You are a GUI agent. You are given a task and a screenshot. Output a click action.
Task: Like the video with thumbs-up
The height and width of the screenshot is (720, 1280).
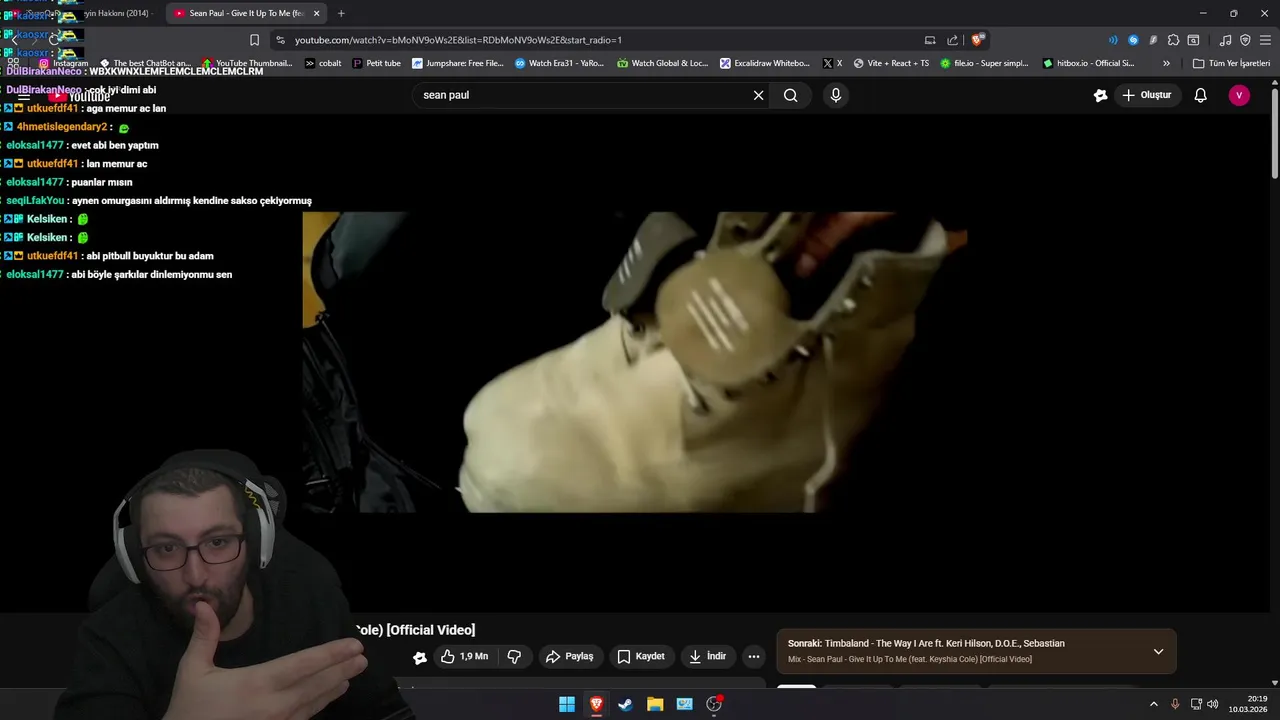[x=464, y=656]
